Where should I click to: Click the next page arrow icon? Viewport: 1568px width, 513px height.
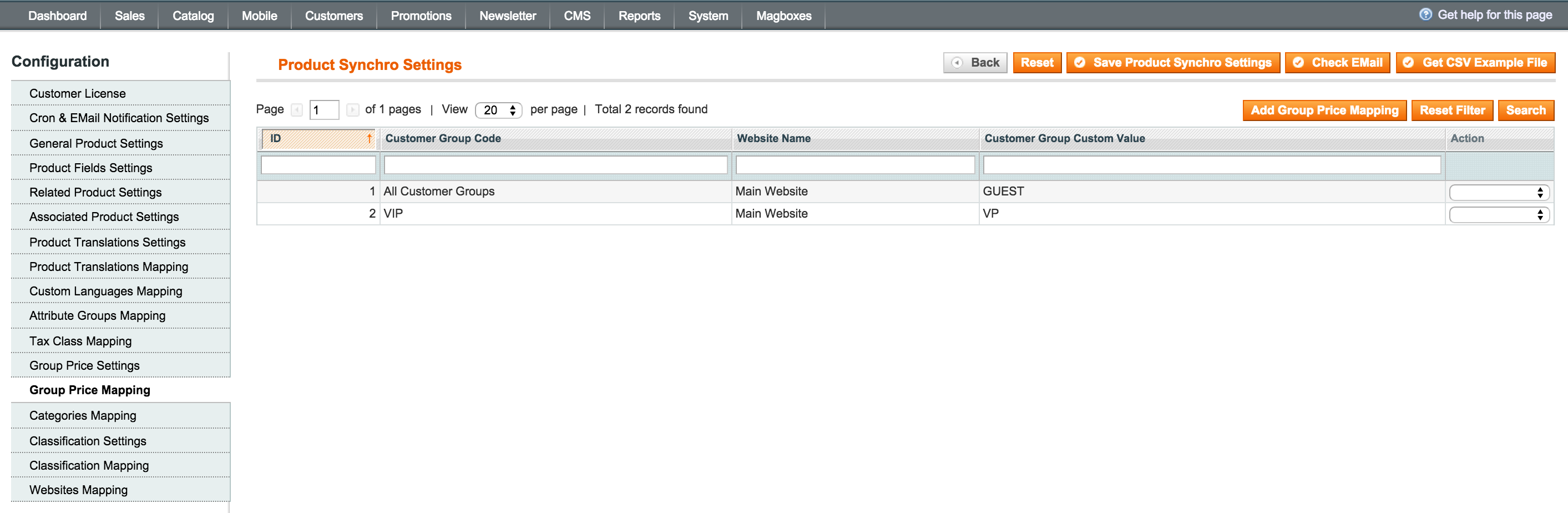[x=352, y=110]
